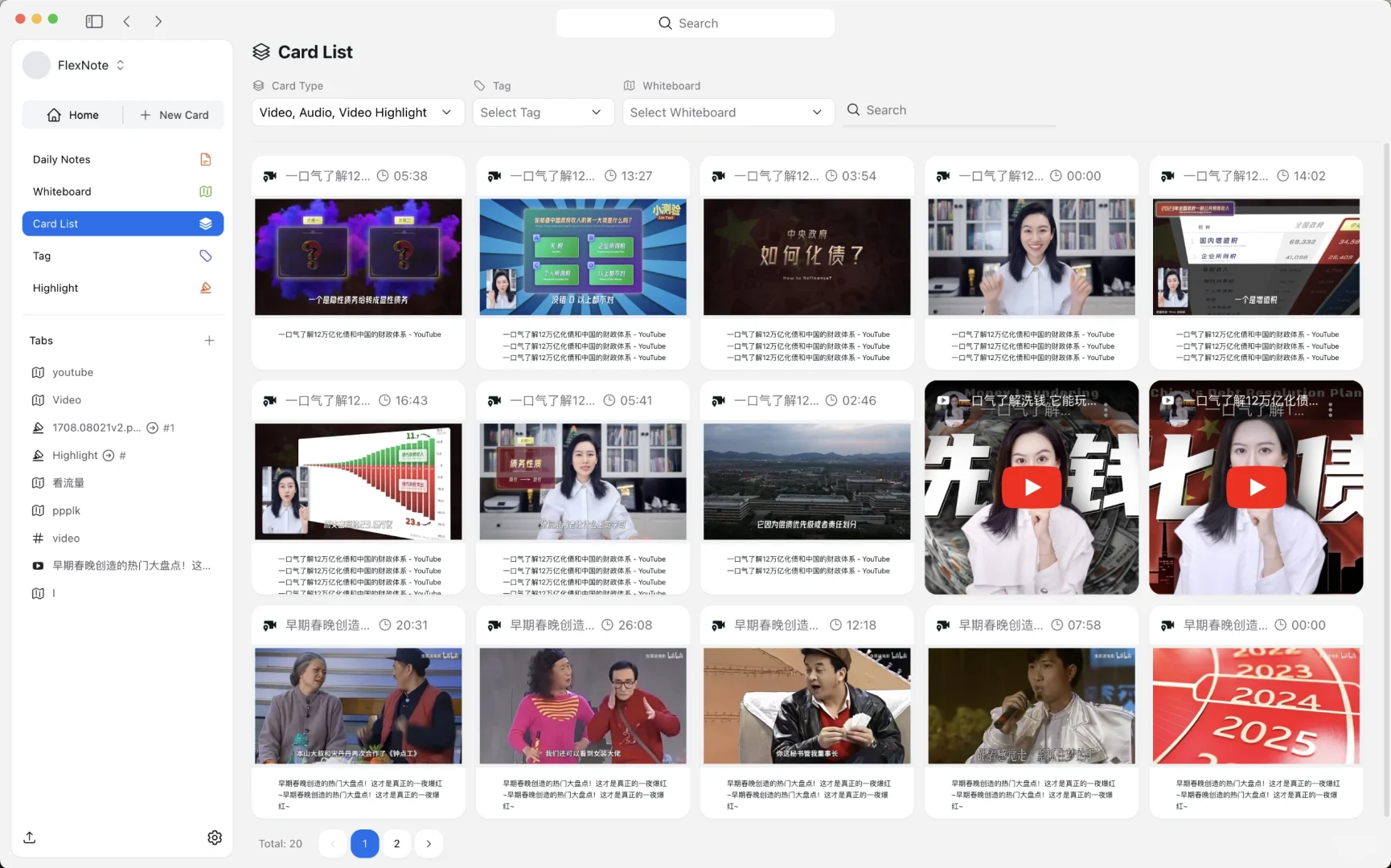Click the 'Card List' page heading
1391x868 pixels.
[x=315, y=52]
